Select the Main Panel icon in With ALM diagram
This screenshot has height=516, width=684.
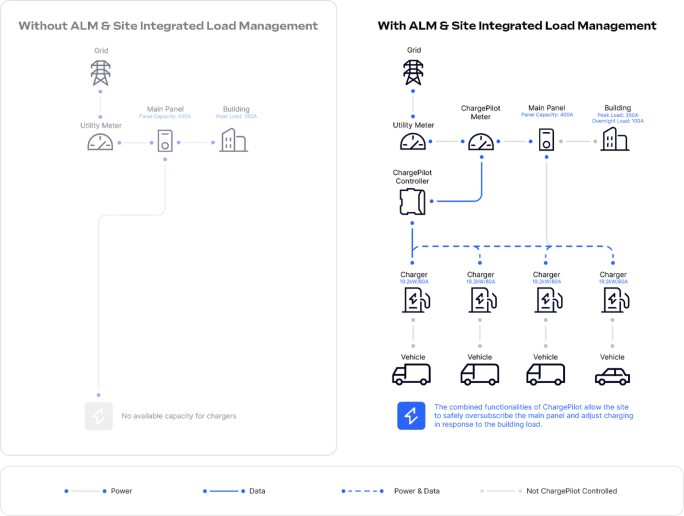[x=547, y=140]
